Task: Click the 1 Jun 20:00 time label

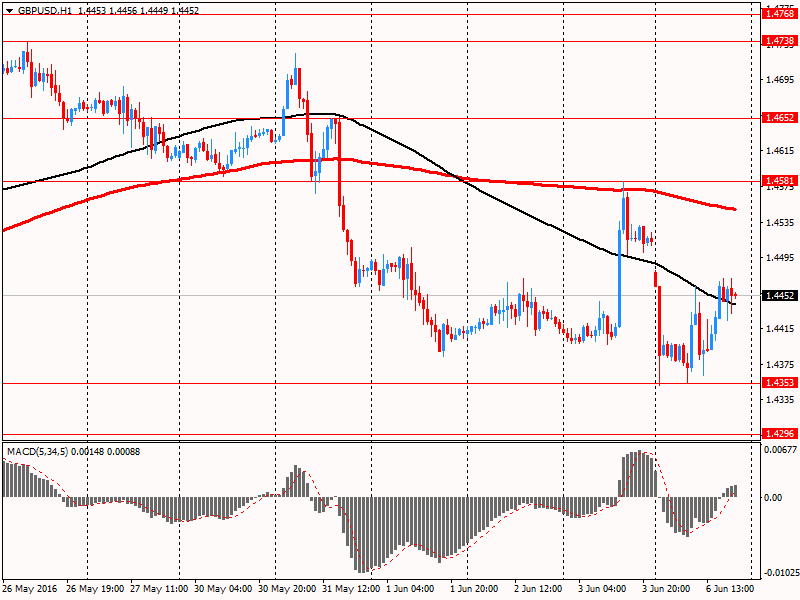Action: click(474, 589)
